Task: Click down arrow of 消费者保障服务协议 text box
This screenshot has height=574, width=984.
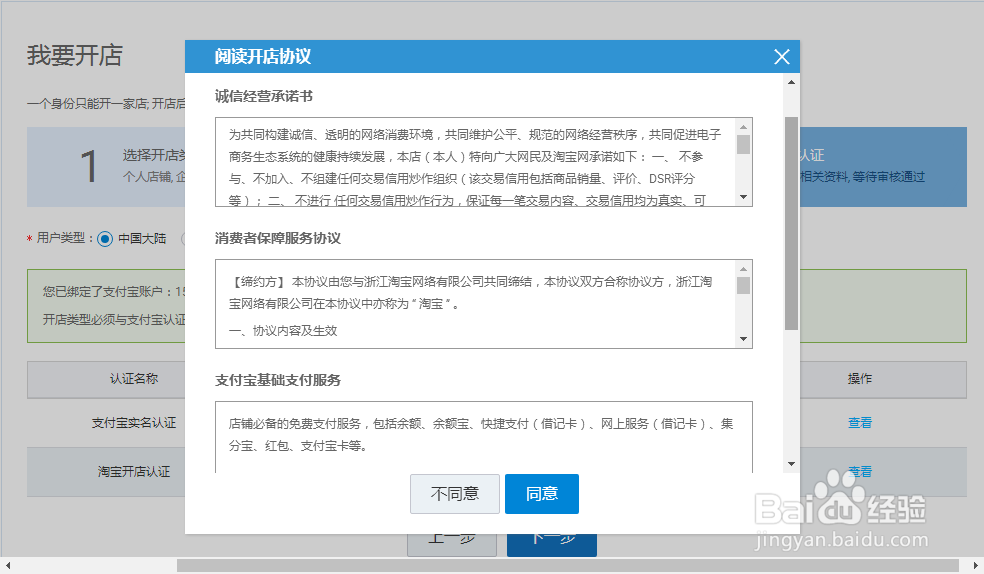Action: [x=744, y=339]
